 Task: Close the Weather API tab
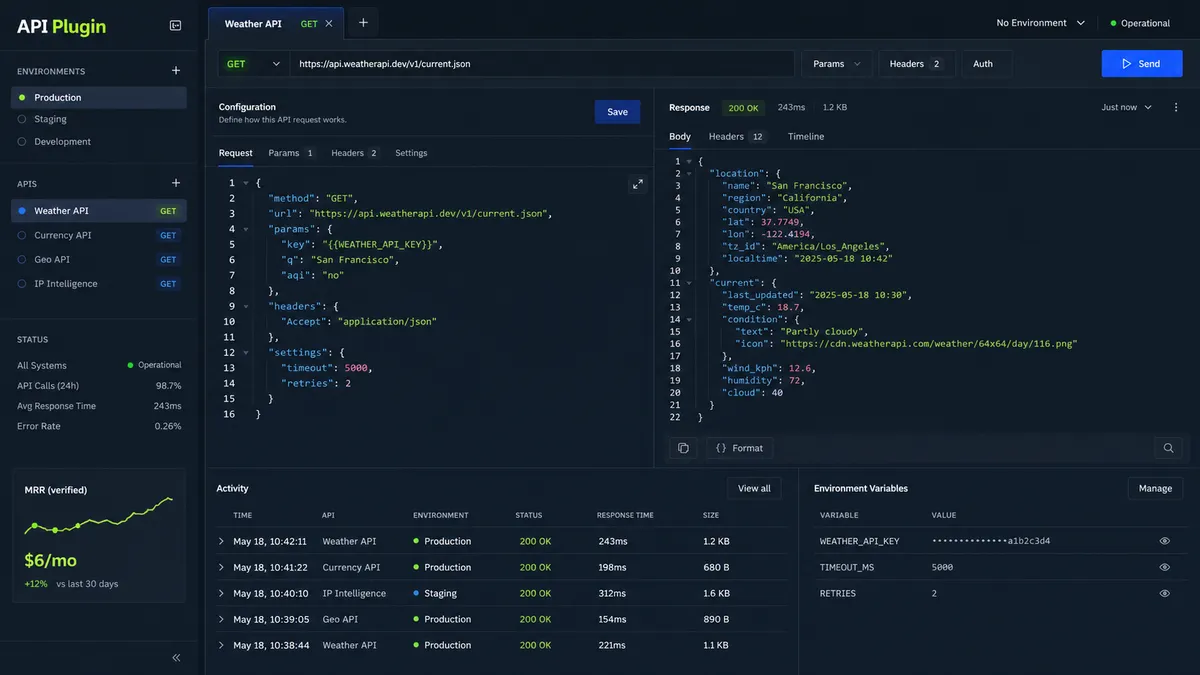[x=329, y=23]
